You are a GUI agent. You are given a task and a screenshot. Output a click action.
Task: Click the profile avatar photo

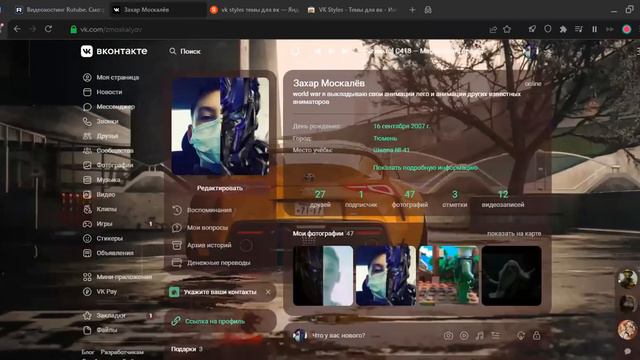pyautogui.click(x=220, y=126)
